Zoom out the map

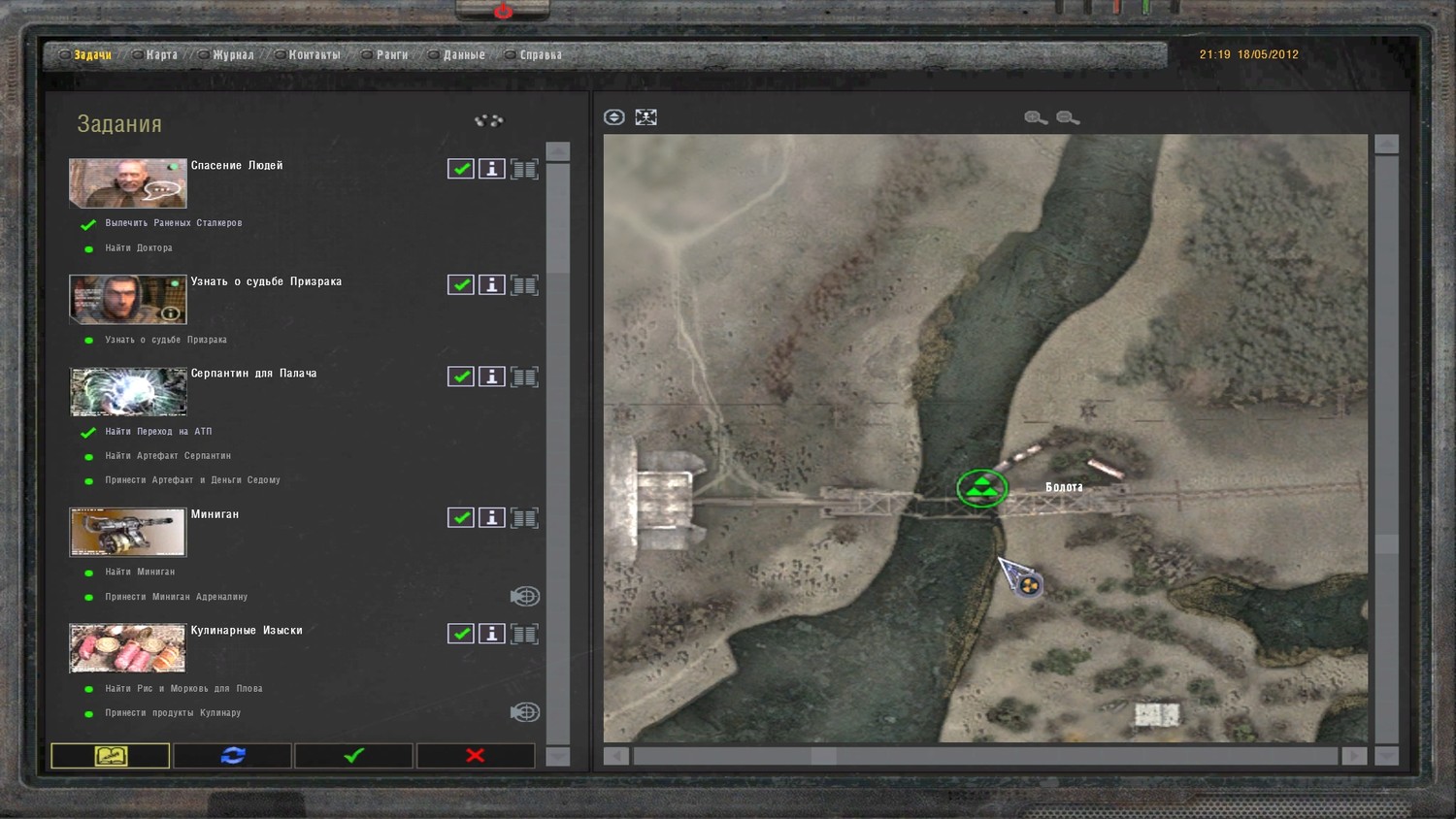tap(1068, 118)
